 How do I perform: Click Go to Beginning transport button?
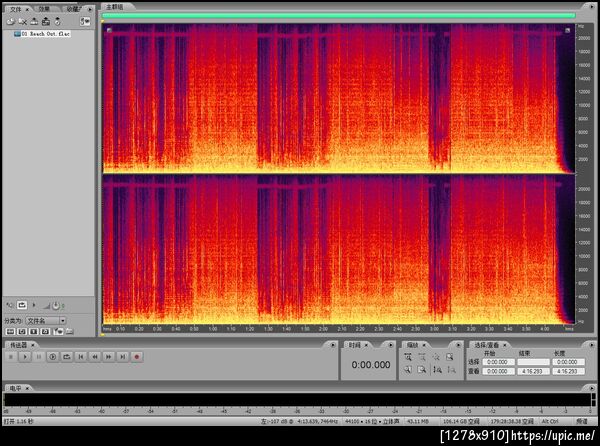click(81, 357)
